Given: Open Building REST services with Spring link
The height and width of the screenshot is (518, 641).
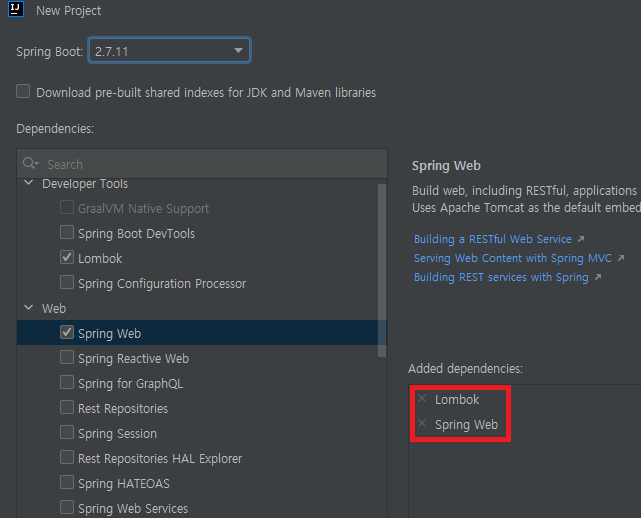Looking at the screenshot, I should [x=501, y=277].
